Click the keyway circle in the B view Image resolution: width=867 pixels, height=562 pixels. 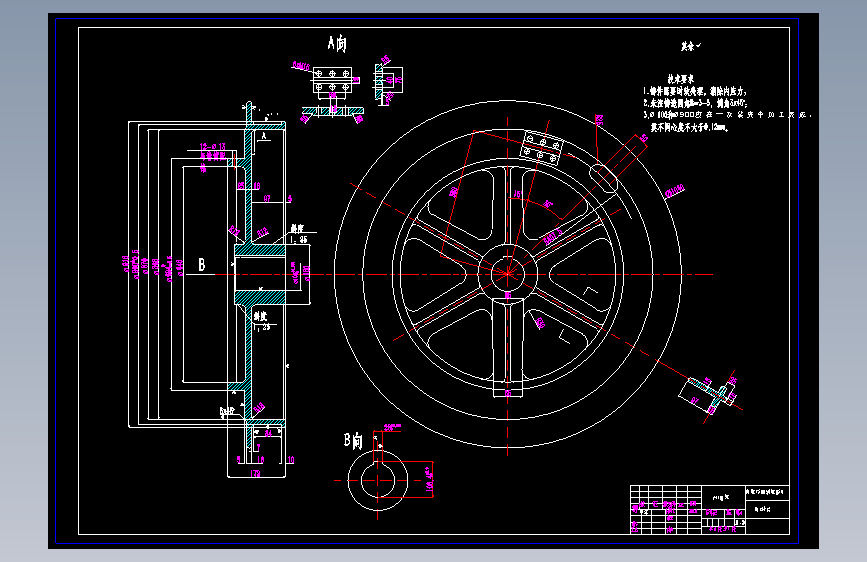(x=378, y=480)
